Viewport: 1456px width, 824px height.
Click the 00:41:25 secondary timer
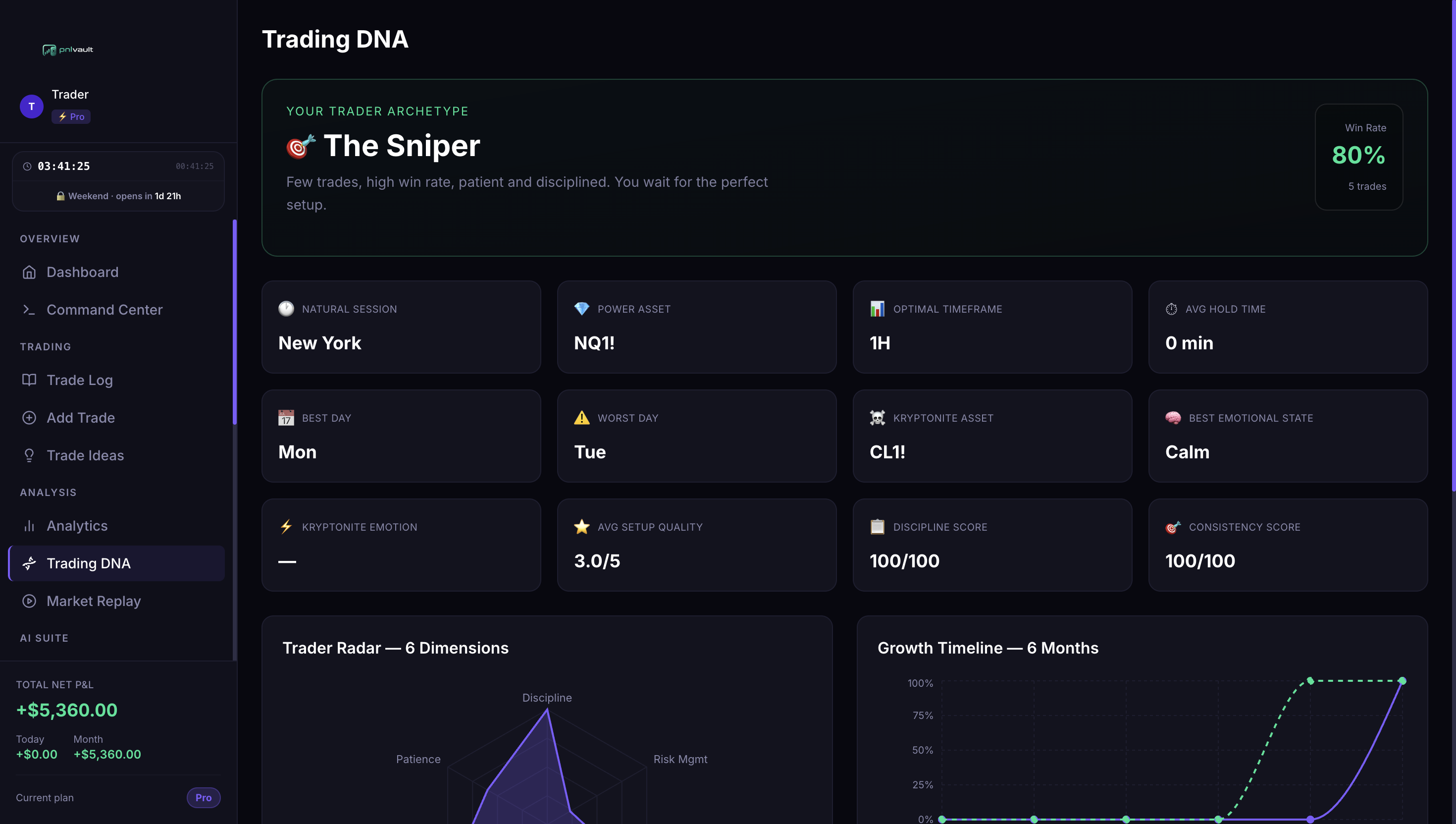pyautogui.click(x=195, y=166)
